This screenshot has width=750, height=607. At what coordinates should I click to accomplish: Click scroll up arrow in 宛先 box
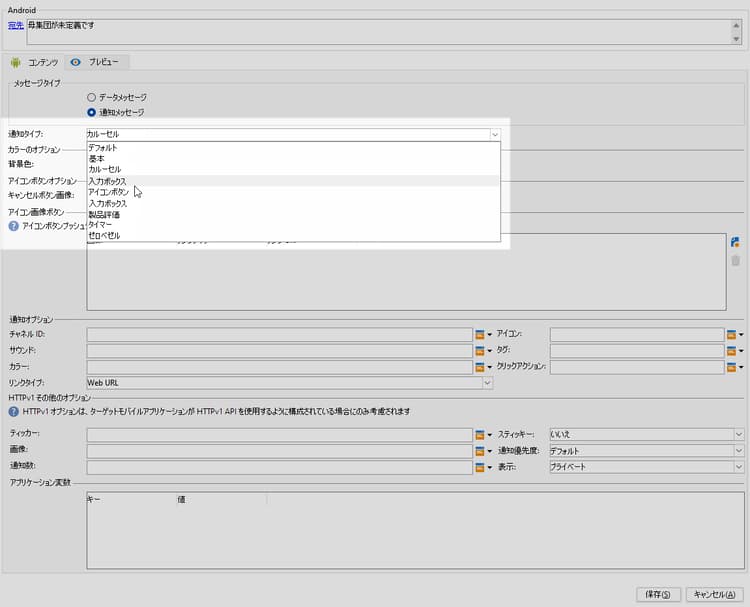pos(736,26)
